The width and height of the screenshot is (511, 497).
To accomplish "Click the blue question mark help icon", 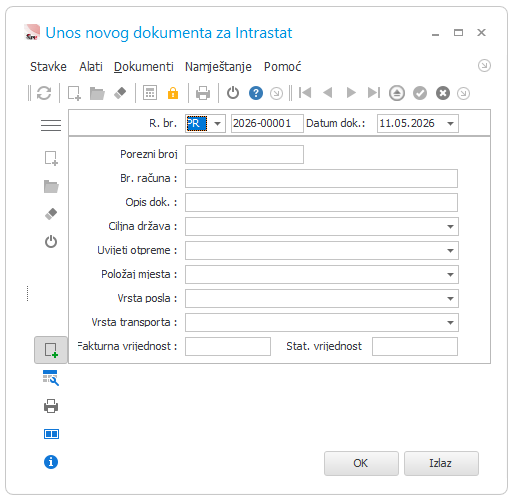I will tap(256, 93).
